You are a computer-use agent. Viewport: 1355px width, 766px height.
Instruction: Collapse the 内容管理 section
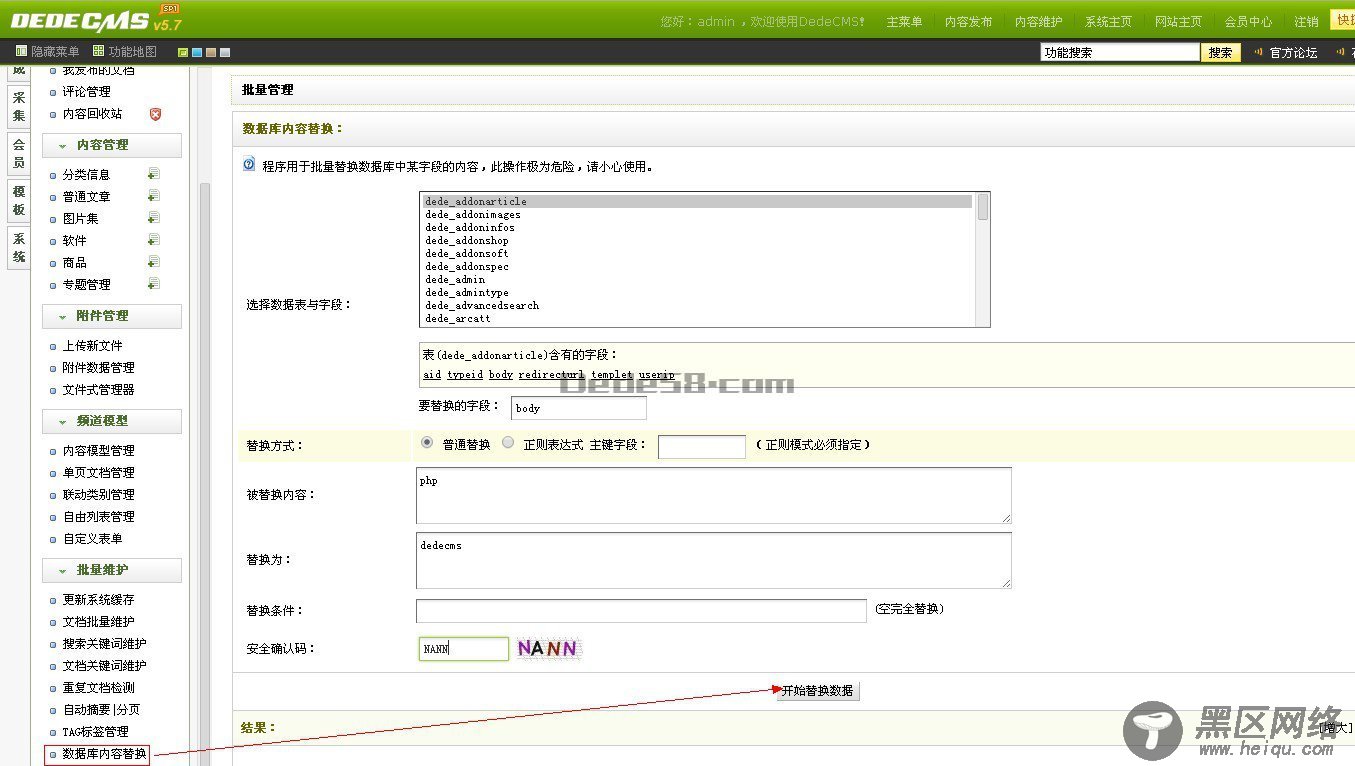[x=112, y=145]
